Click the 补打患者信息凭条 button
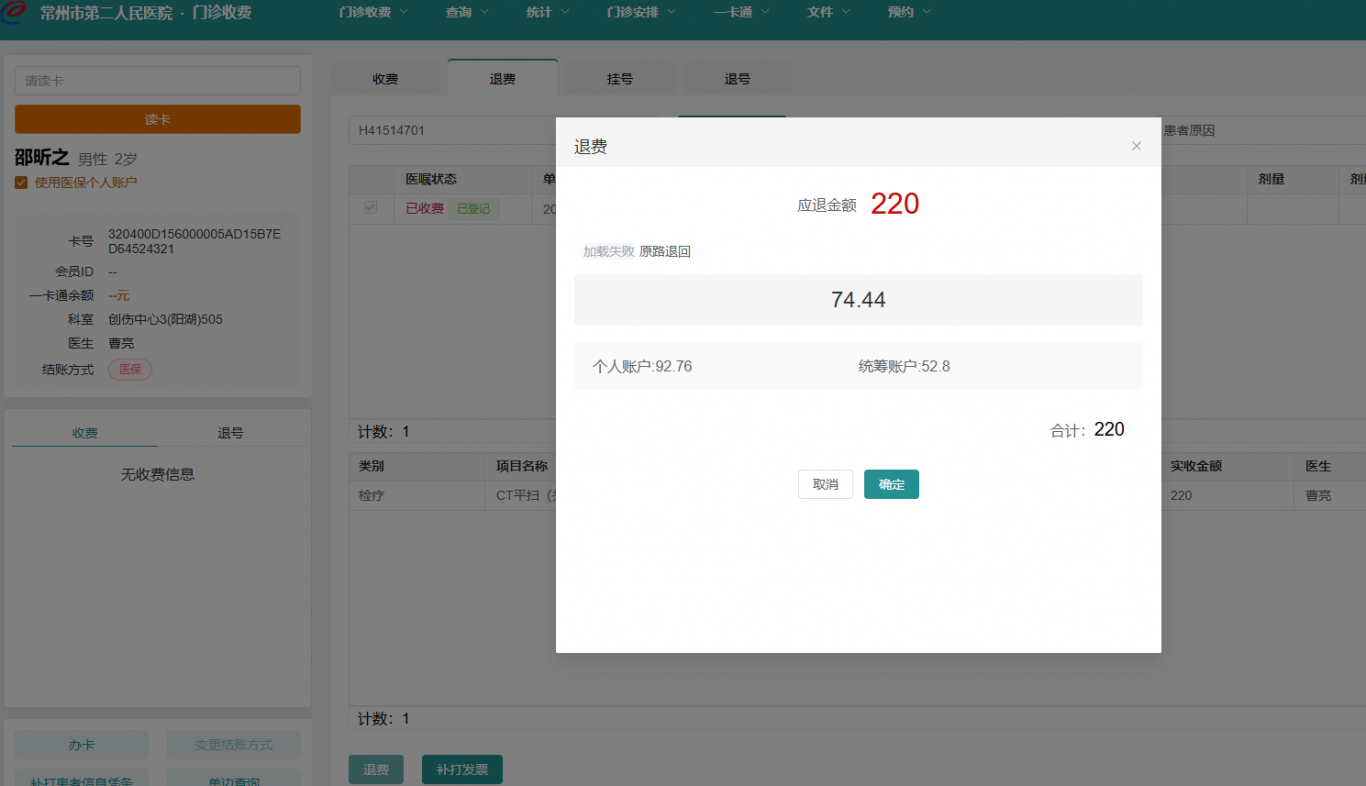The height and width of the screenshot is (786, 1366). 81,779
